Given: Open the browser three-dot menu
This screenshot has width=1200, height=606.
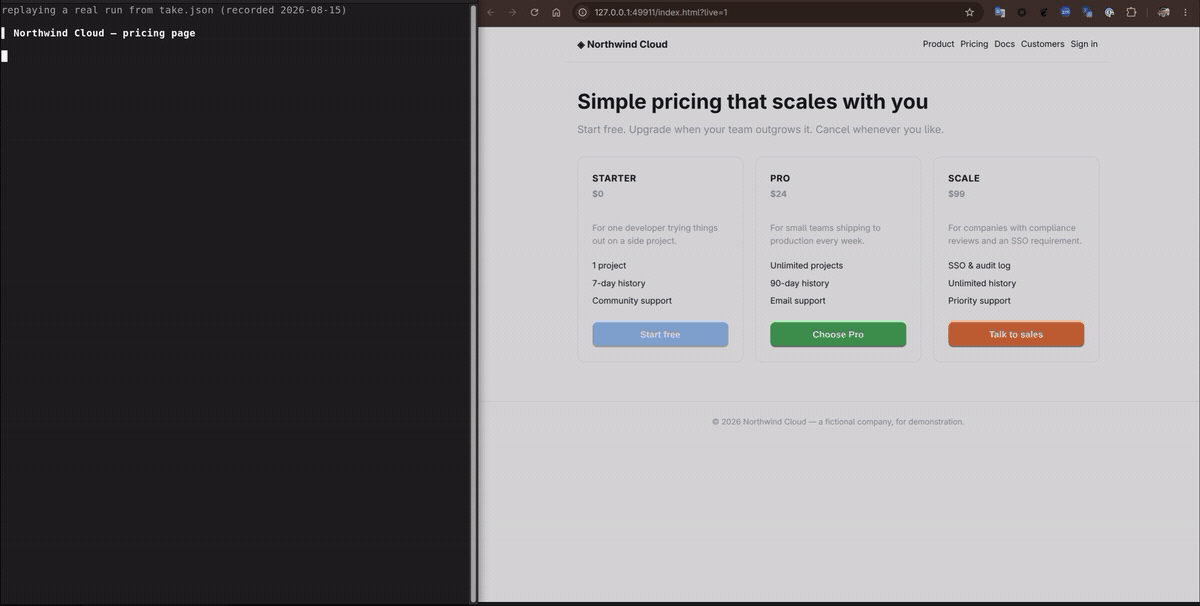Looking at the screenshot, I should pos(1185,12).
